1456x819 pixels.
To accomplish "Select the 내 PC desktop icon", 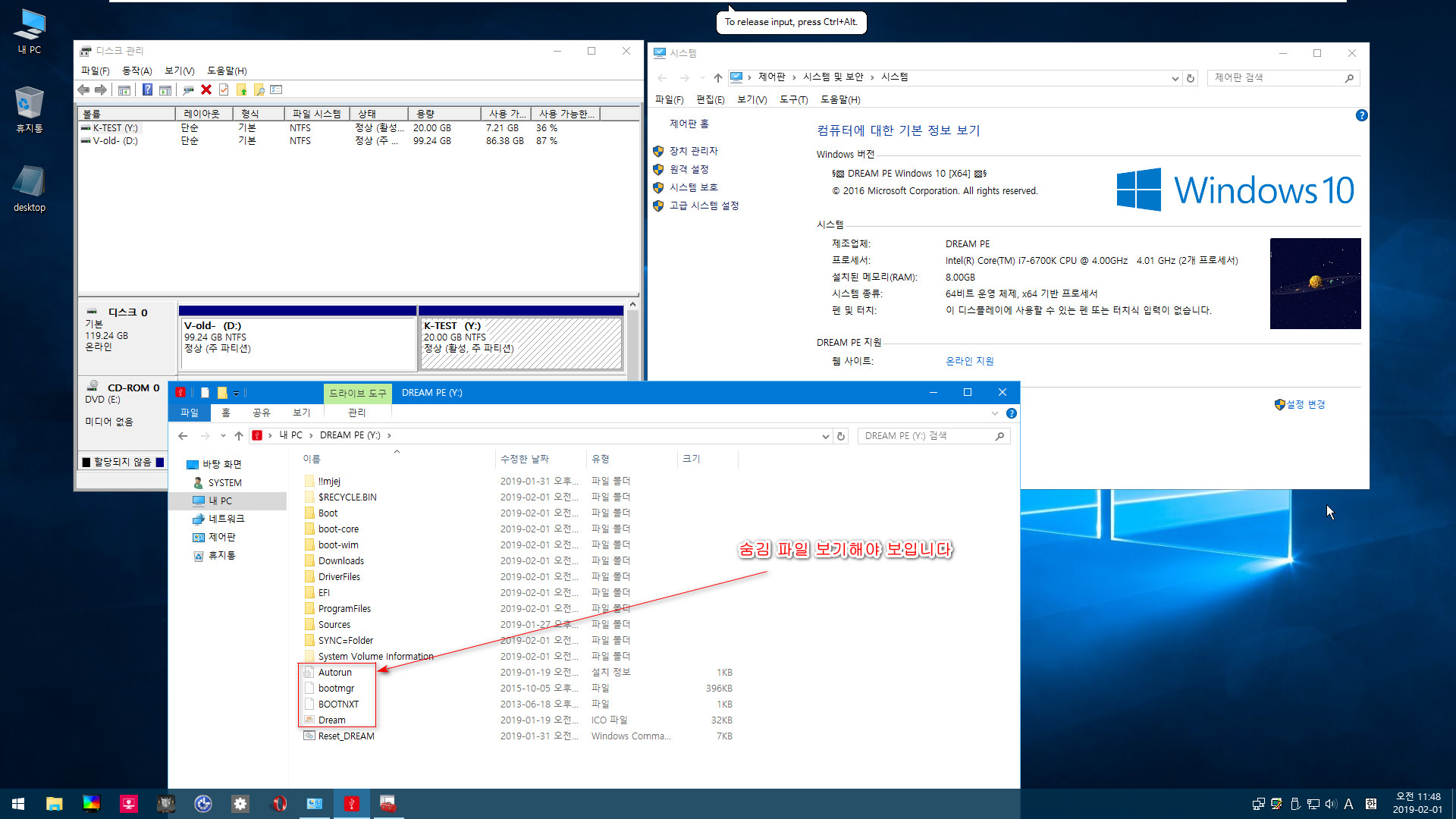I will click(x=30, y=32).
